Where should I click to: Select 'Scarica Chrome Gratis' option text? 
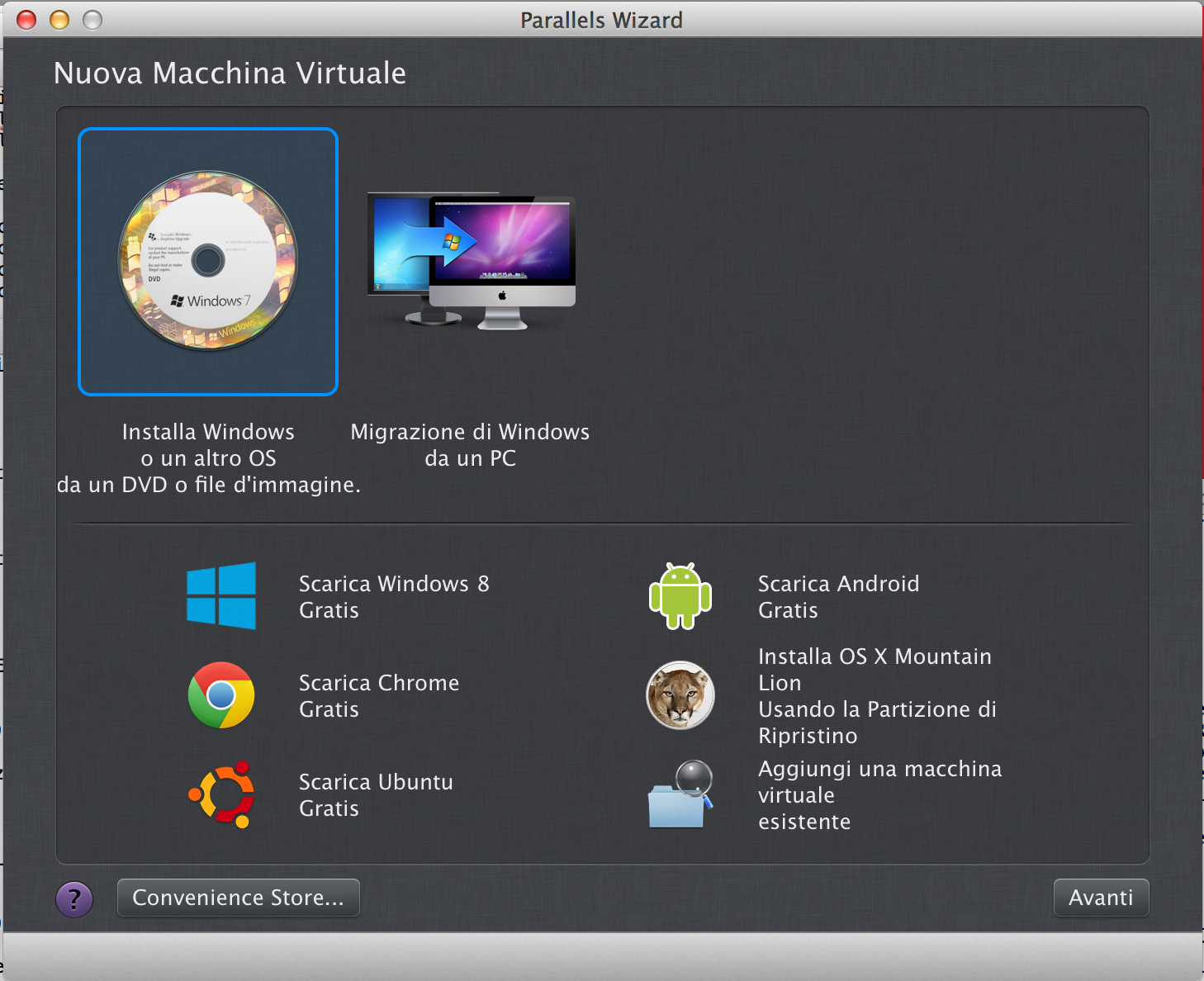click(379, 695)
